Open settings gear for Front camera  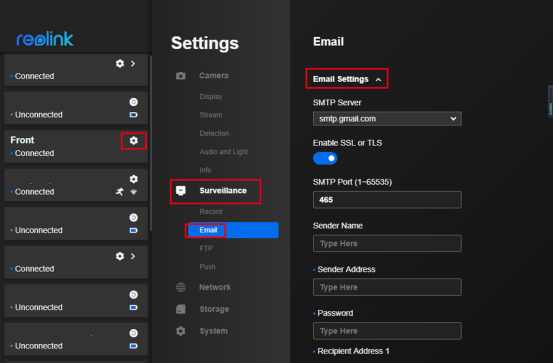133,140
